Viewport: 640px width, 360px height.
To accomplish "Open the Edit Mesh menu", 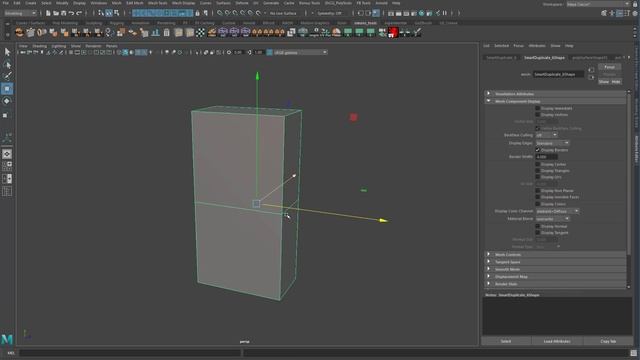I will click(135, 3).
